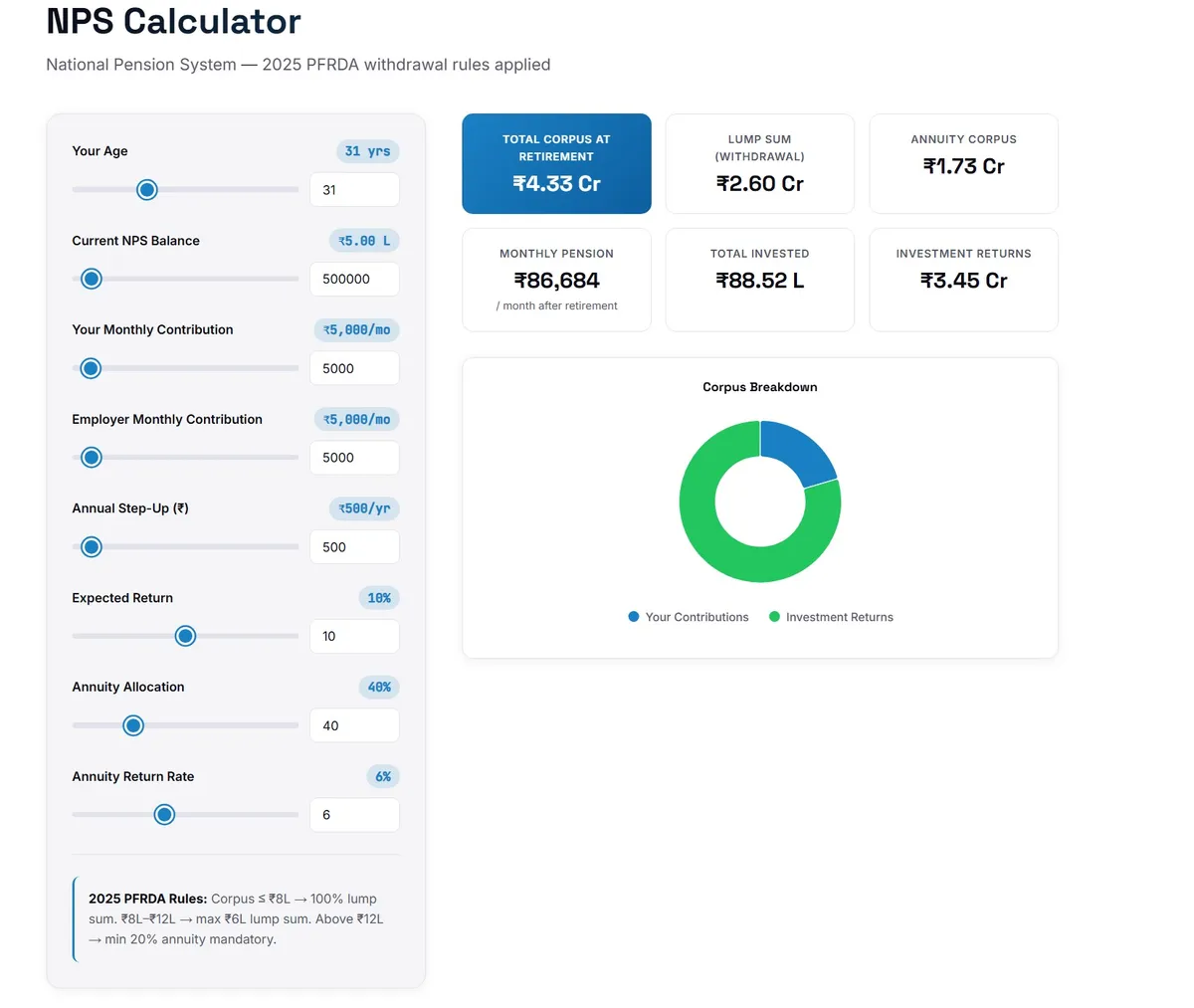Viewport: 1194px width, 1008px height.
Task: Focus the Your Age input field
Action: pos(354,190)
